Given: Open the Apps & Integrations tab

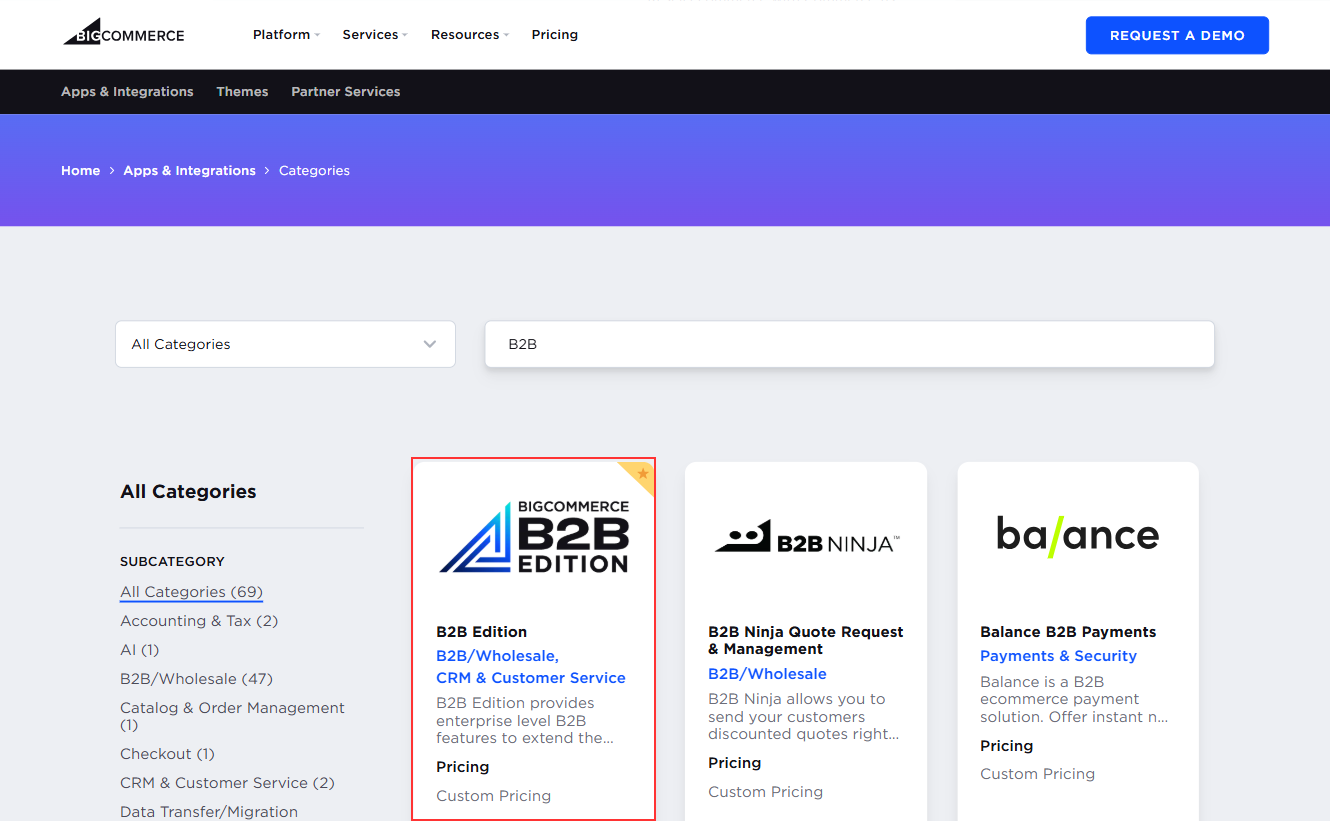Looking at the screenshot, I should pos(127,91).
